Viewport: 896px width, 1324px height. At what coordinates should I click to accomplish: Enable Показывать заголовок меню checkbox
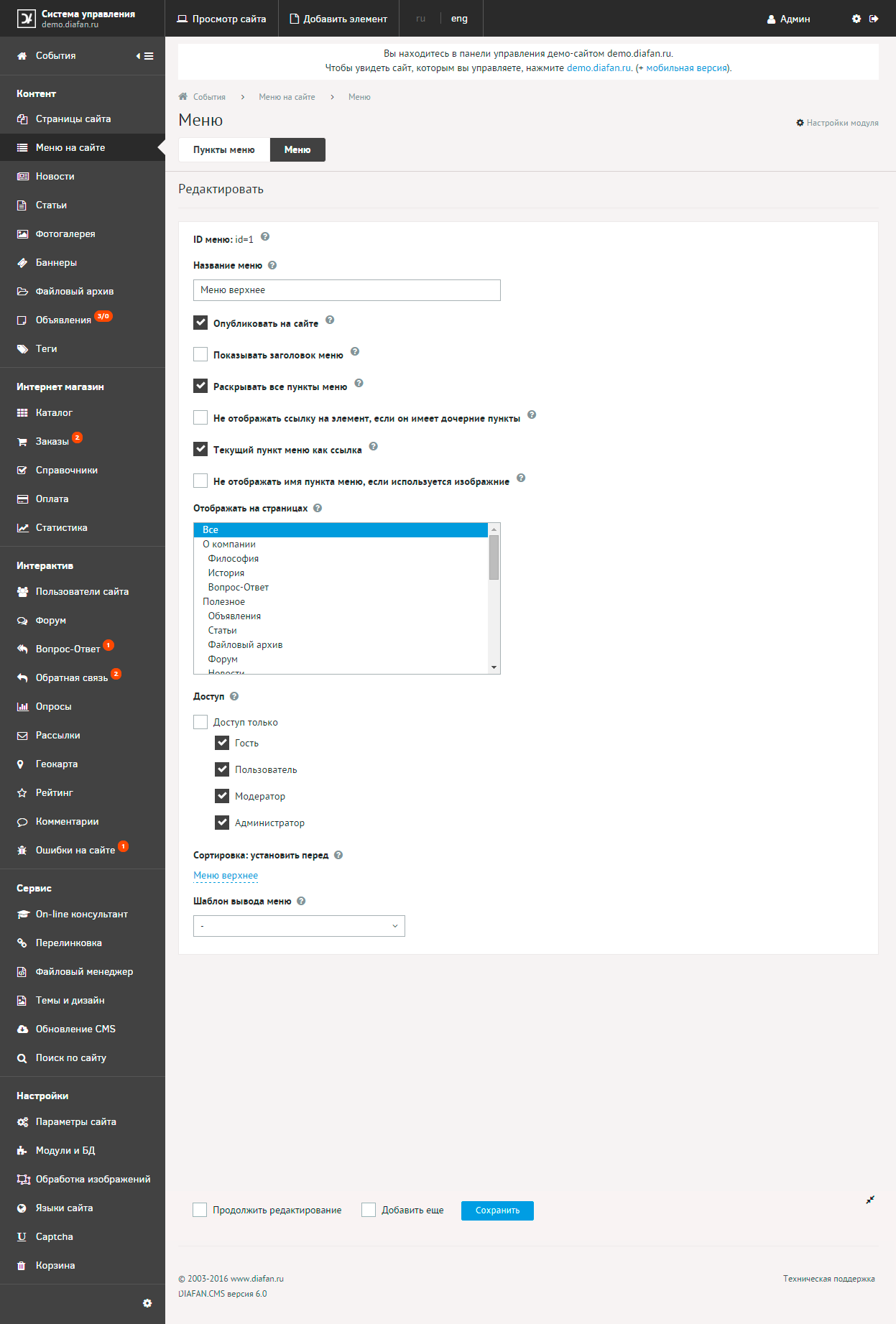coord(200,354)
